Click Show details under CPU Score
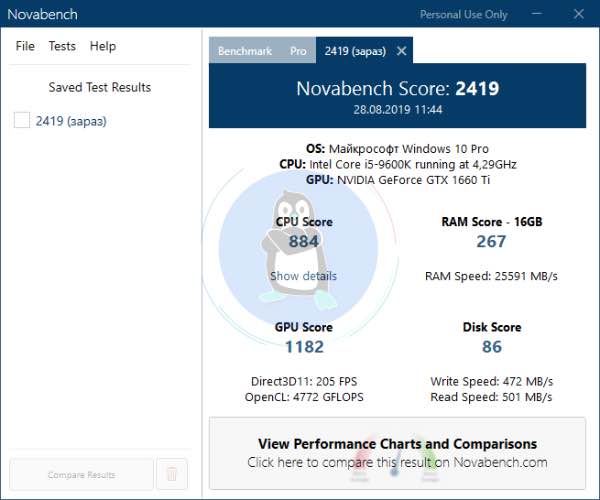The height and width of the screenshot is (500, 600). pos(303,276)
